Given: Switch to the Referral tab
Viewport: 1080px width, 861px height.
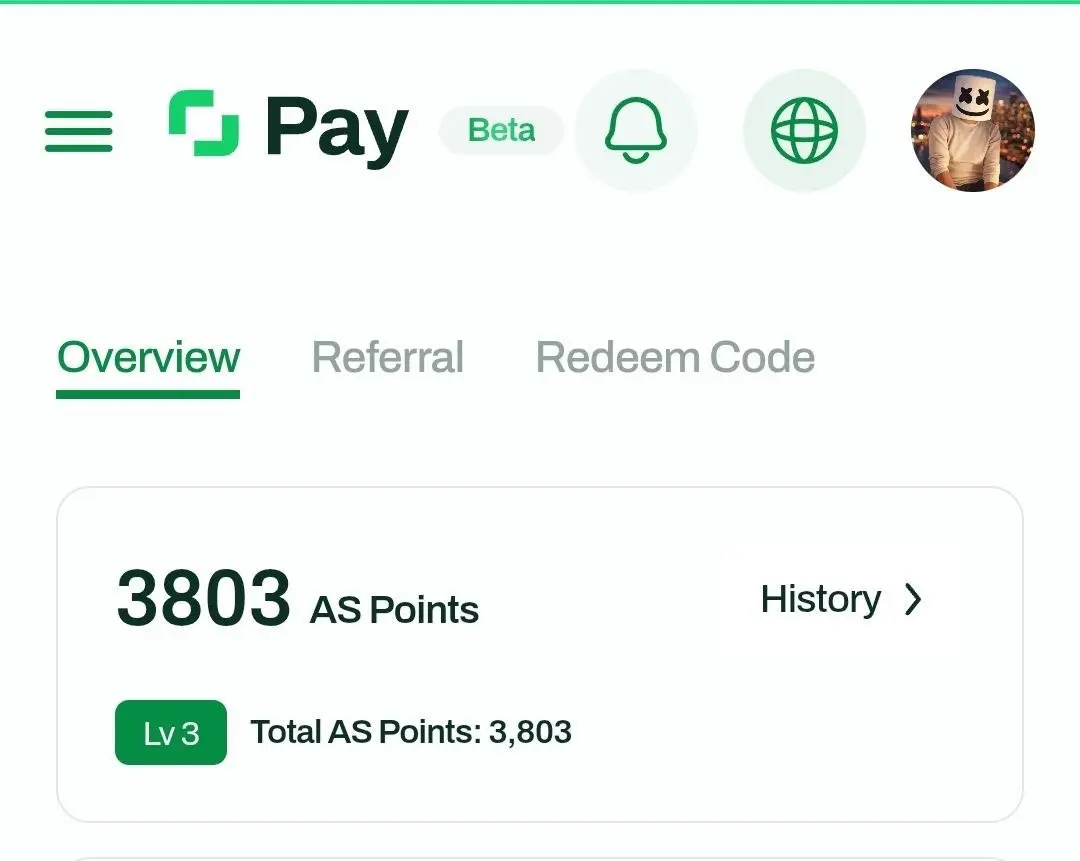Looking at the screenshot, I should point(388,357).
